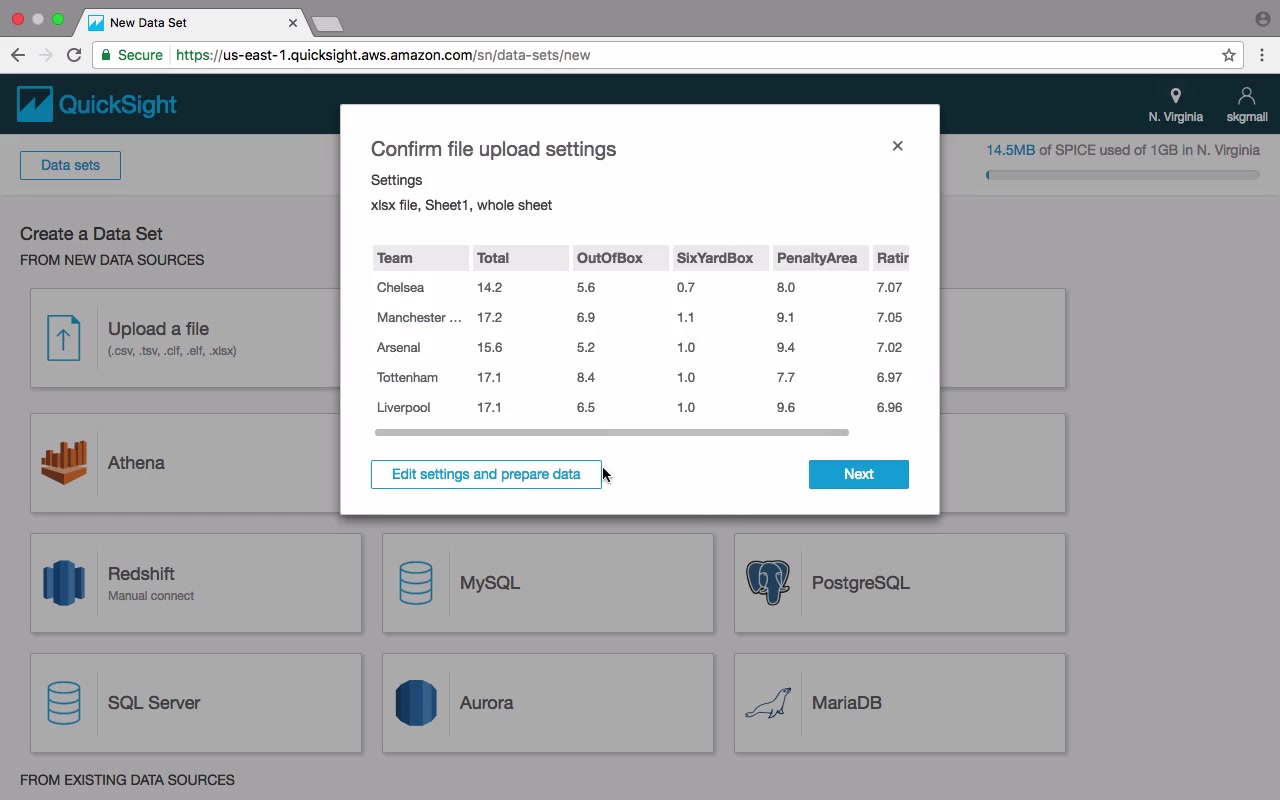
Task: Open the Chrome menu
Action: click(x=1262, y=55)
